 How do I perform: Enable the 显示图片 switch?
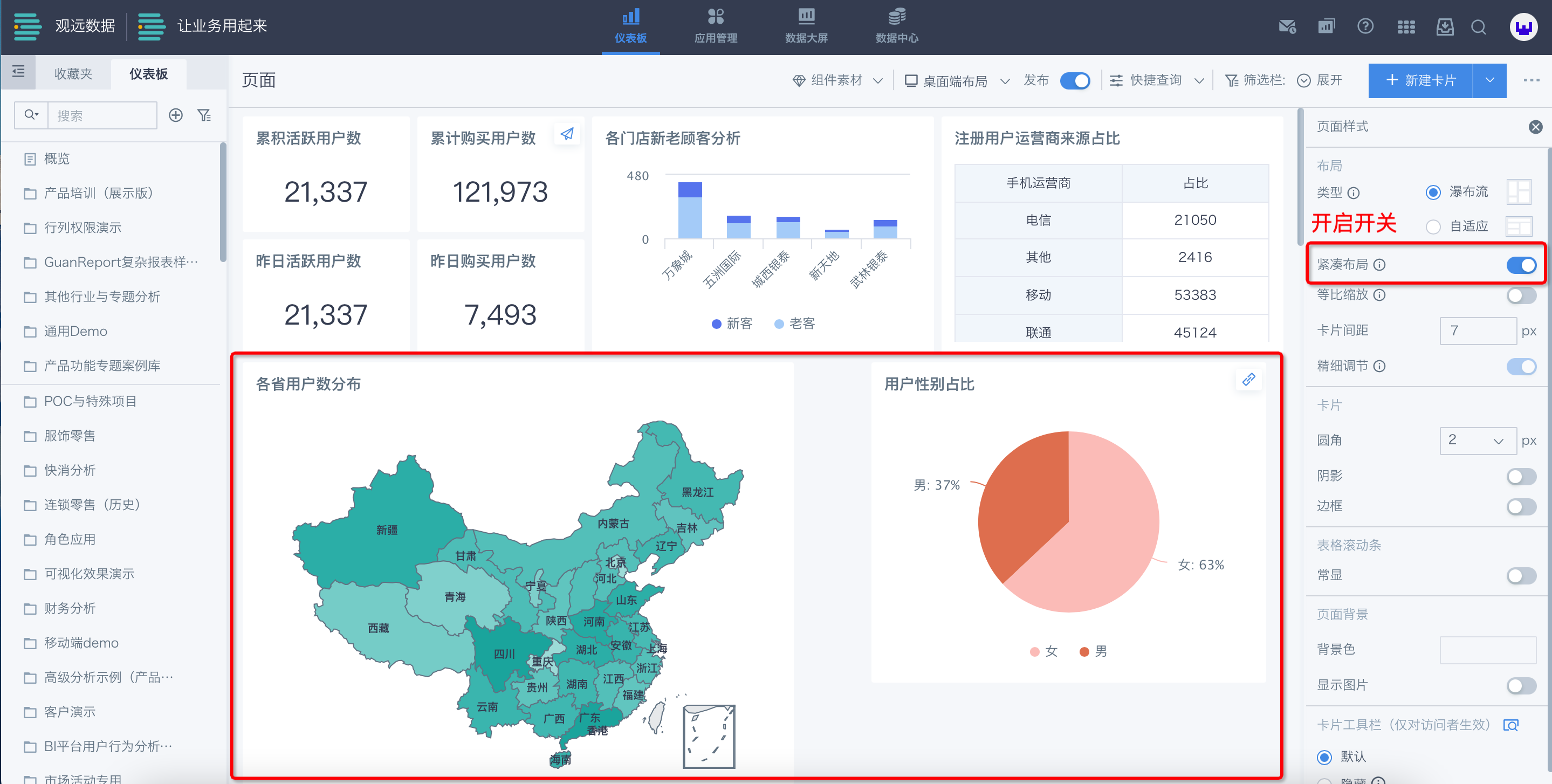[1521, 685]
